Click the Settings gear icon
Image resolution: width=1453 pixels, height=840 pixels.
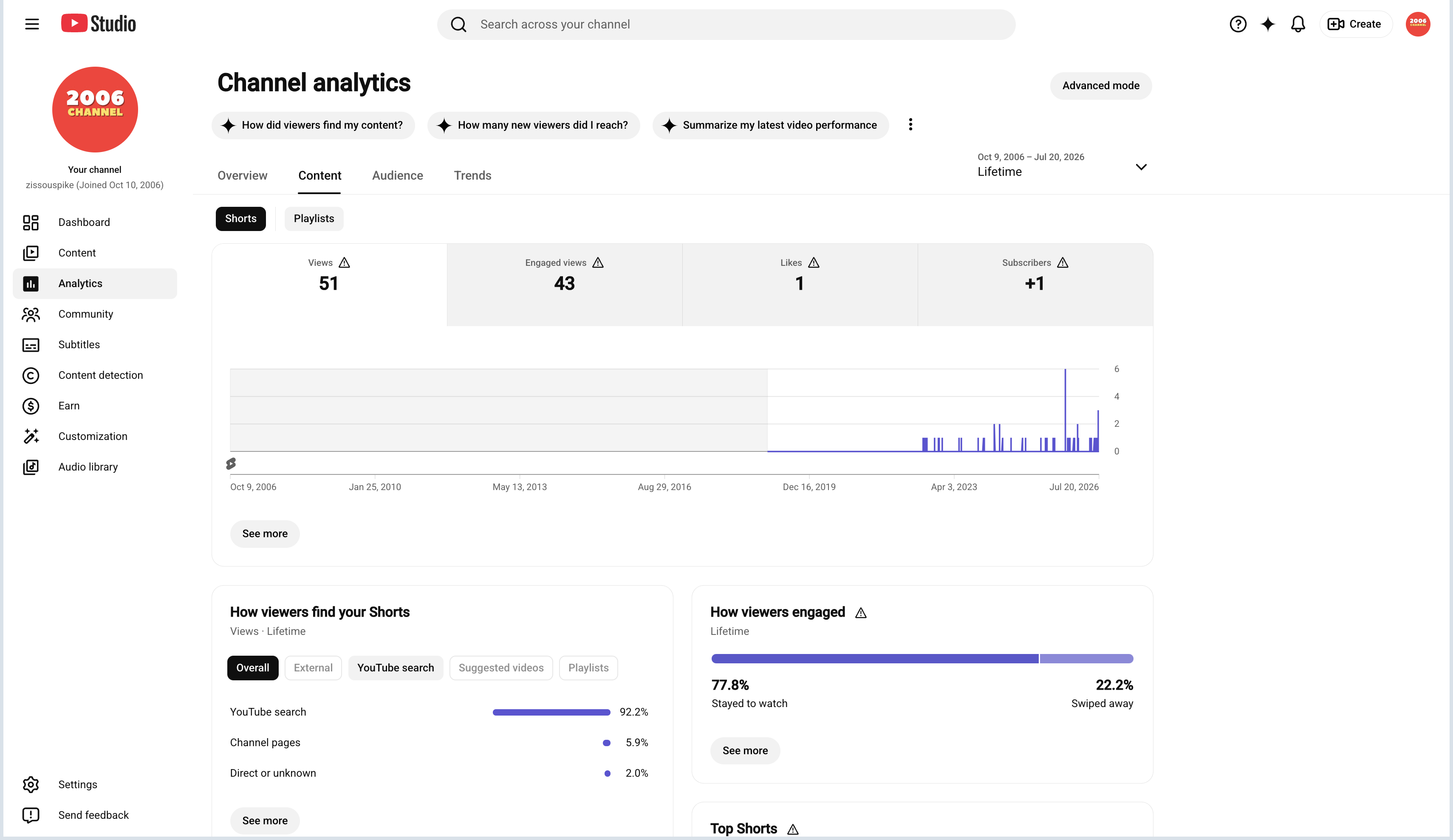click(x=31, y=785)
